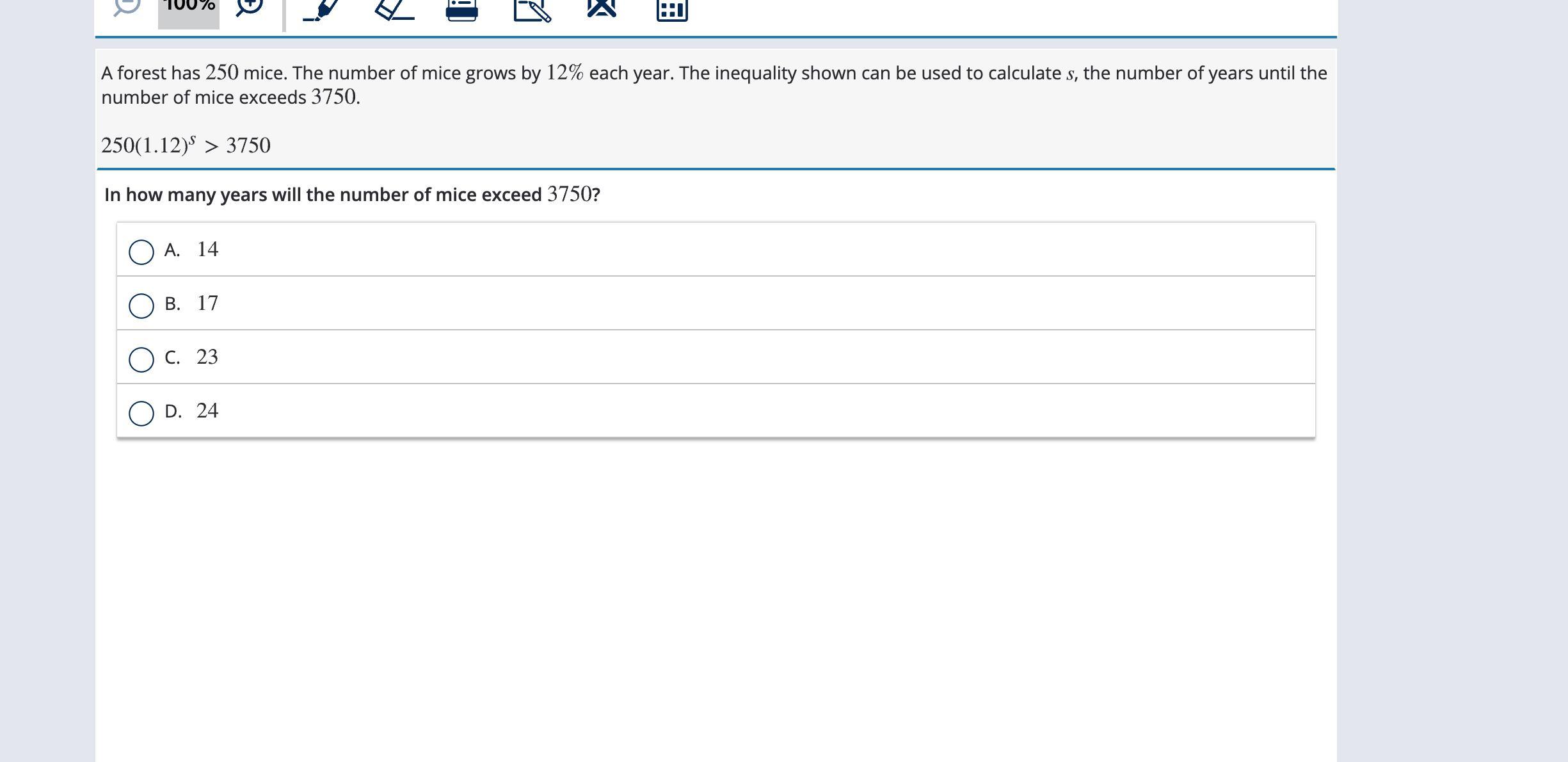Image resolution: width=1568 pixels, height=762 pixels.
Task: Activate the answer eliminator tool
Action: click(x=602, y=8)
